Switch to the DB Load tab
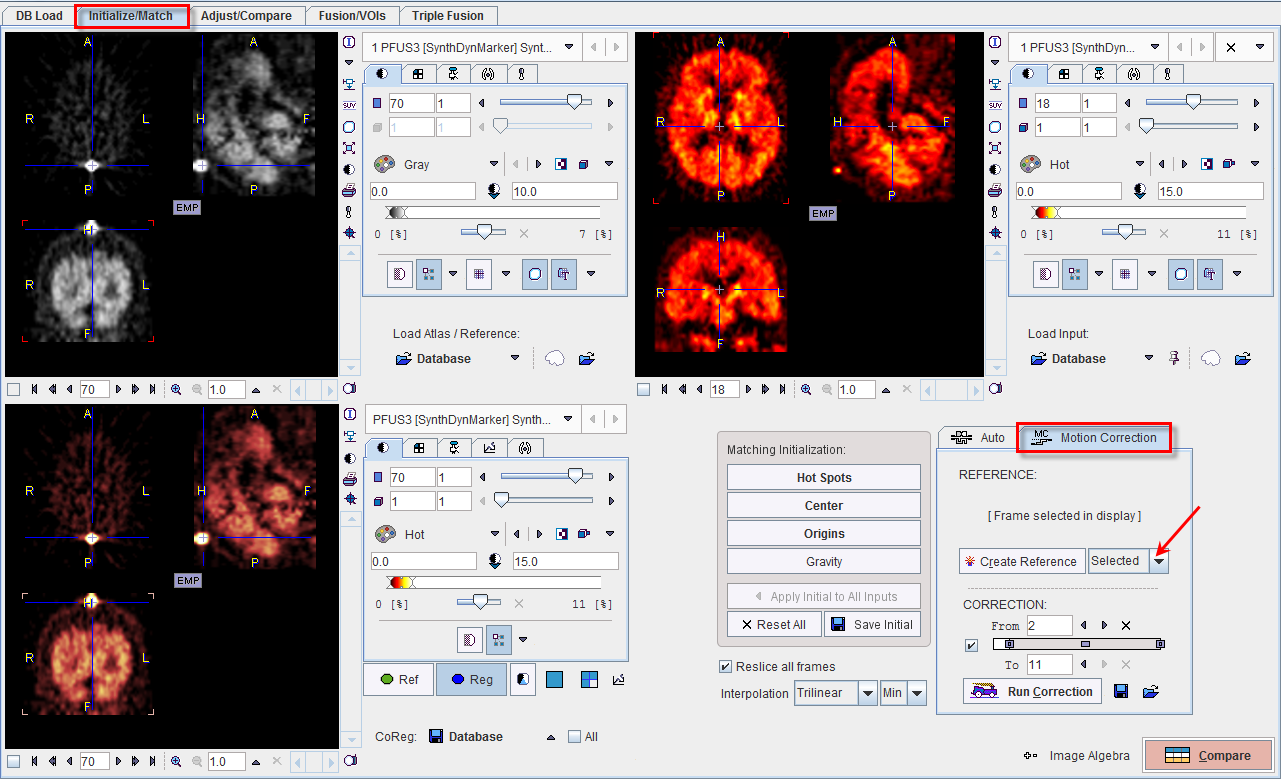 [x=39, y=16]
